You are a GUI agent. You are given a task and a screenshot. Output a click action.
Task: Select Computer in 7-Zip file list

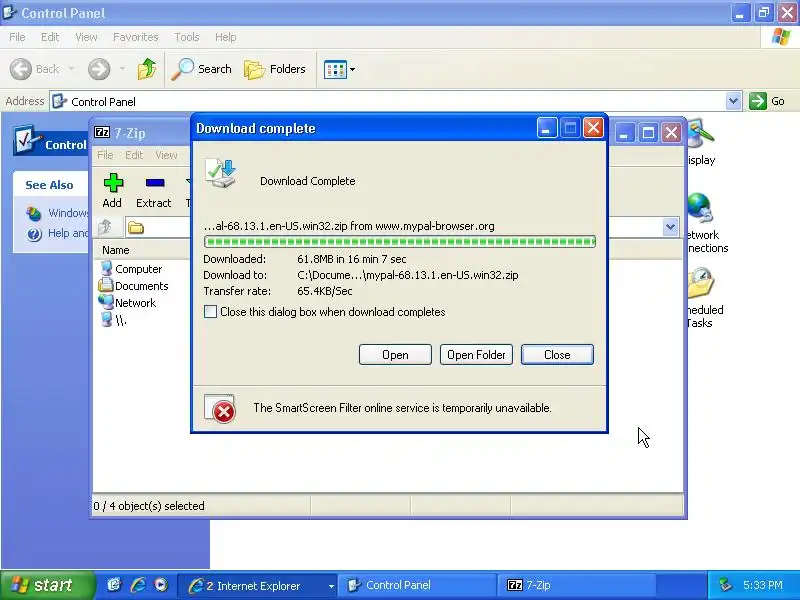coord(132,269)
